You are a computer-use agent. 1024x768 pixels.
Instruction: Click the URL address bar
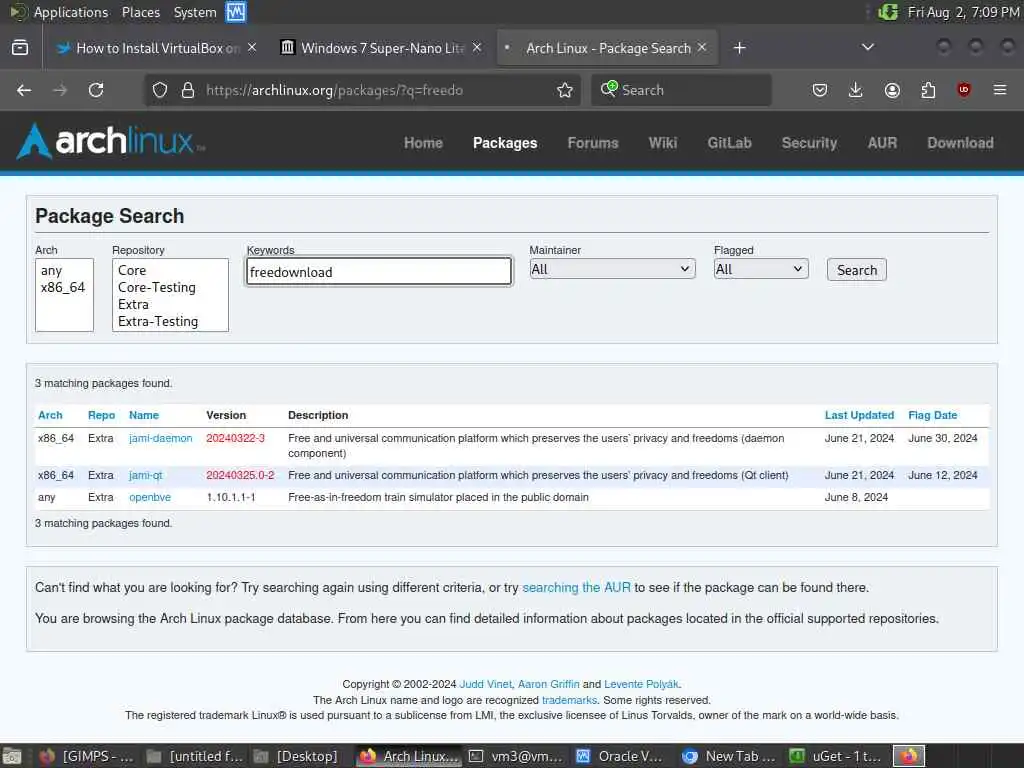[362, 90]
